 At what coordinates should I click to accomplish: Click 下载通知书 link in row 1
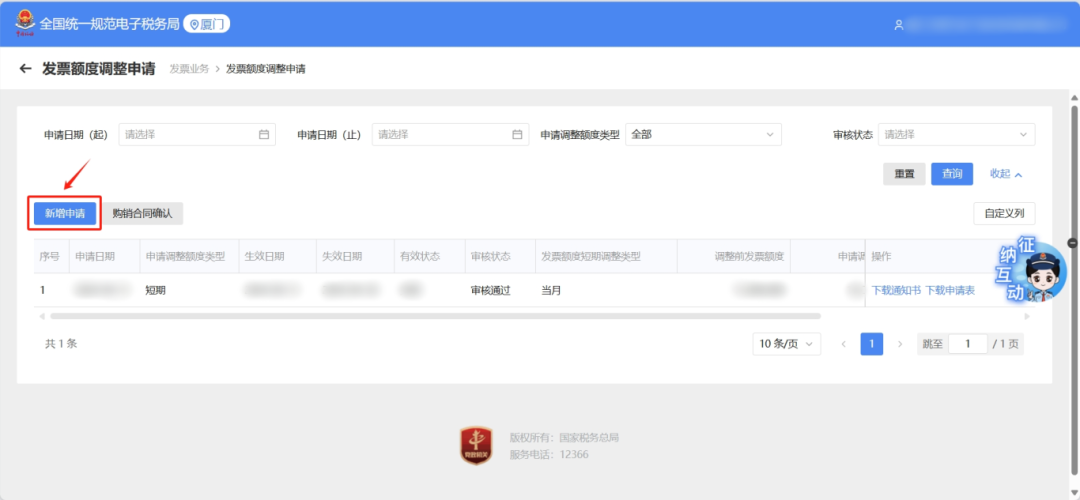click(896, 291)
